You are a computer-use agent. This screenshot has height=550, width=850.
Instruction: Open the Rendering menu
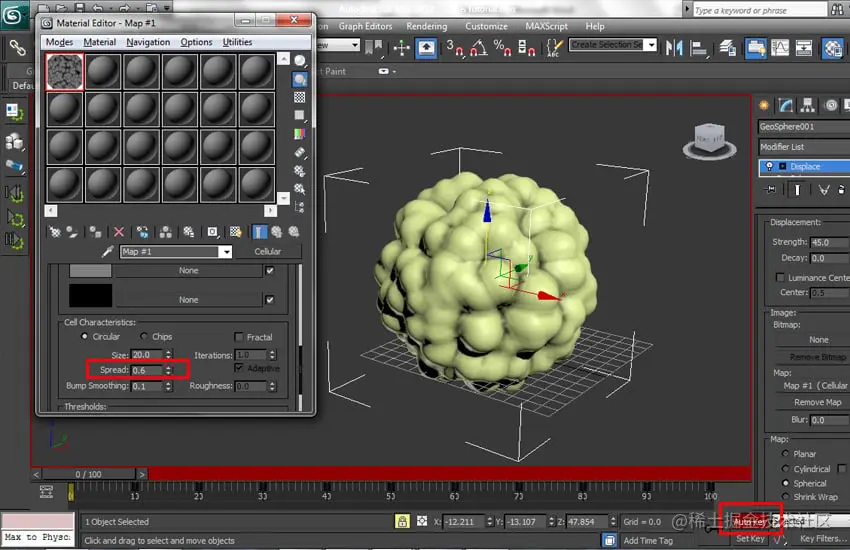point(427,26)
